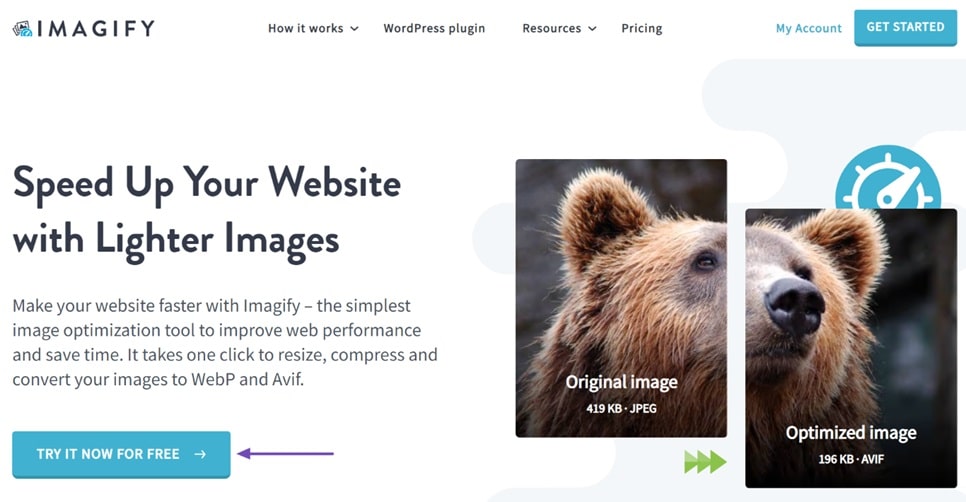Click the IMAGIFY wordmark text
Image resolution: width=966 pixels, height=502 pixels.
[x=95, y=28]
